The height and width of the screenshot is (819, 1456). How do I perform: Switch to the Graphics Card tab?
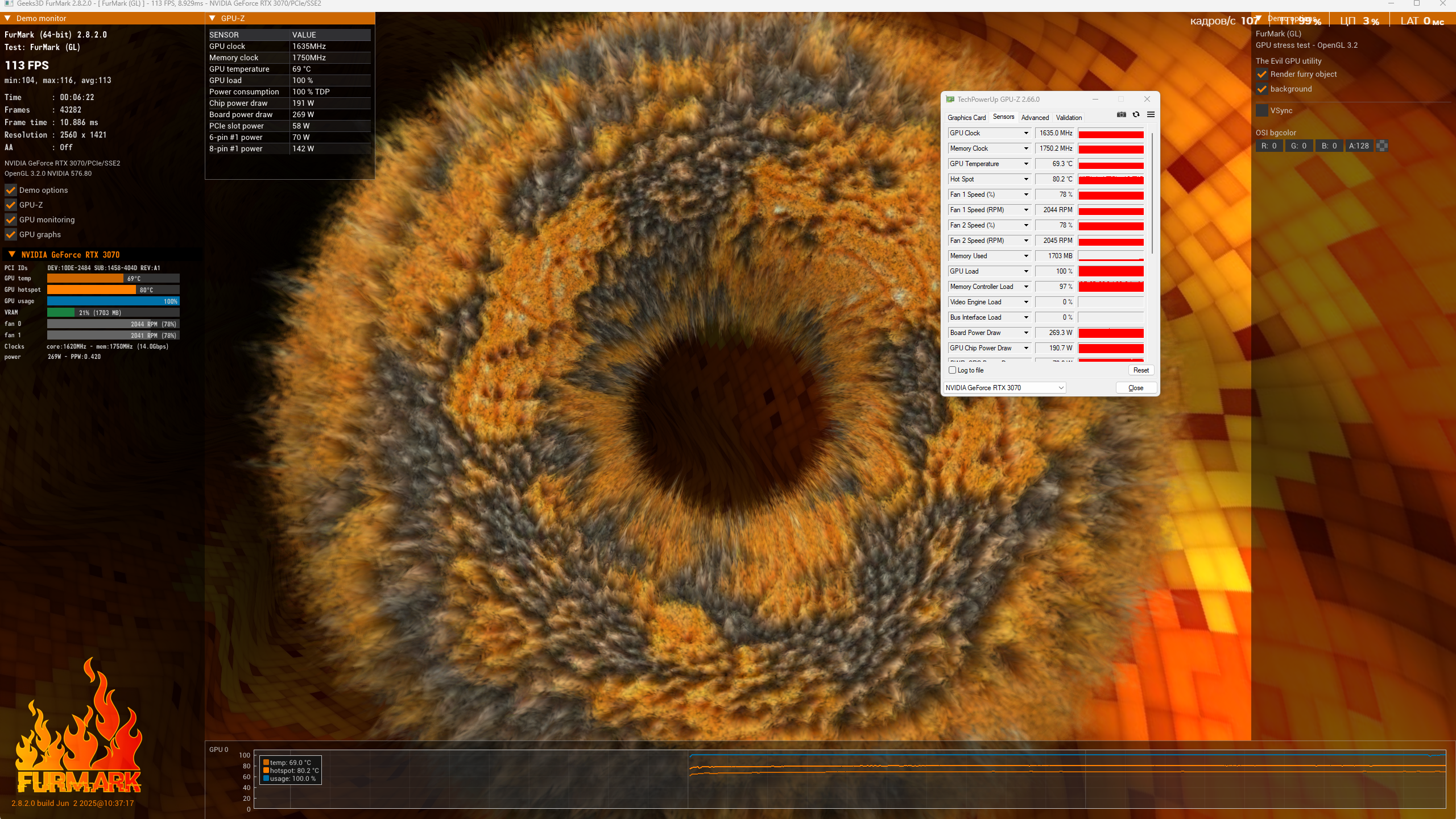click(x=966, y=118)
